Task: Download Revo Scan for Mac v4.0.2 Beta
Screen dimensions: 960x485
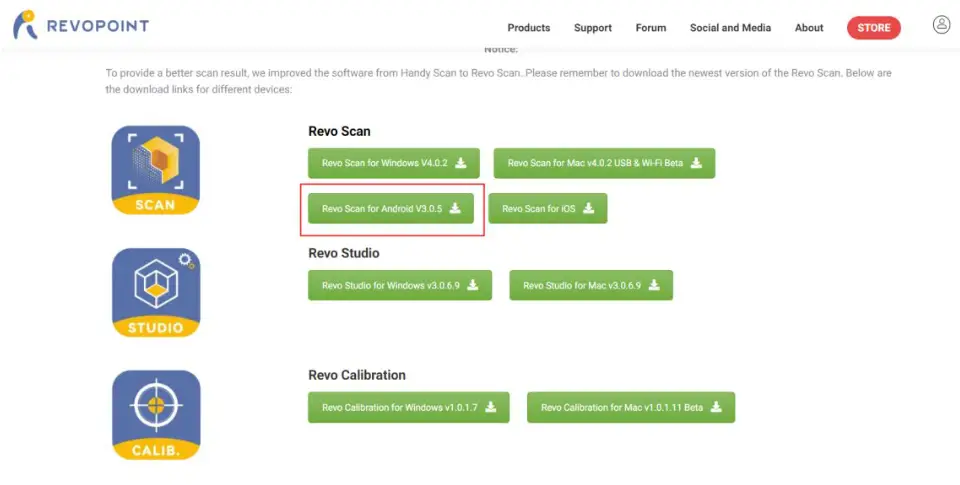Action: (604, 163)
